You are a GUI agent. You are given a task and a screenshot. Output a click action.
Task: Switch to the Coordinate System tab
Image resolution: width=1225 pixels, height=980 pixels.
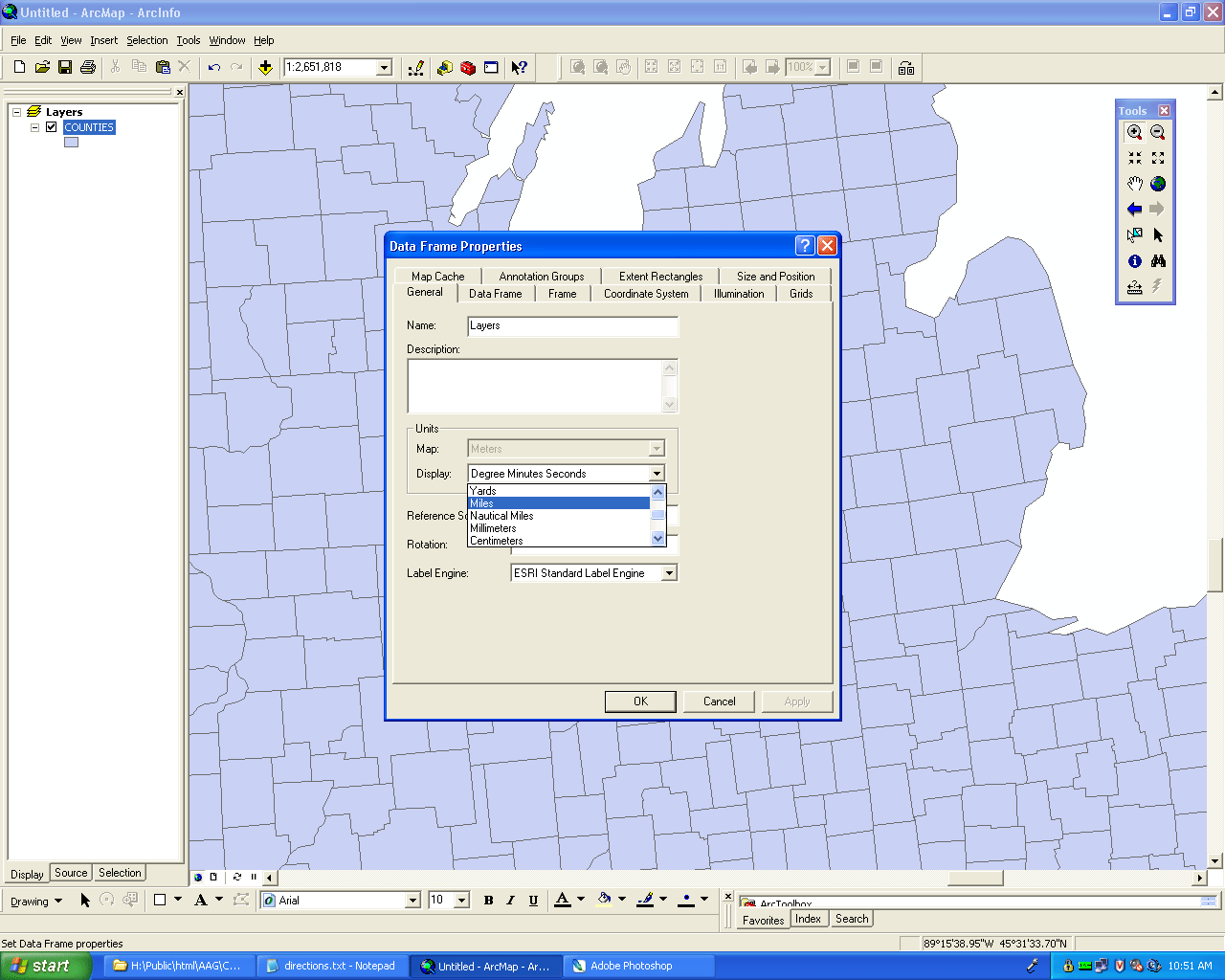point(646,294)
